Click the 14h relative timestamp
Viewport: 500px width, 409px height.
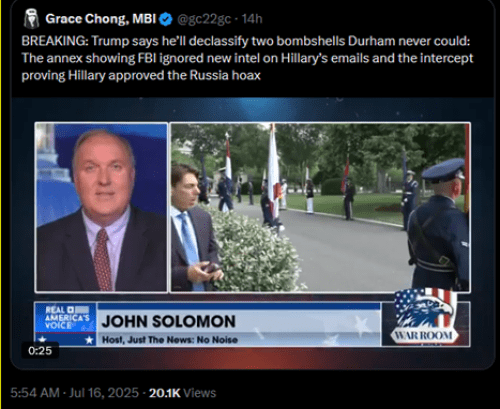point(252,19)
